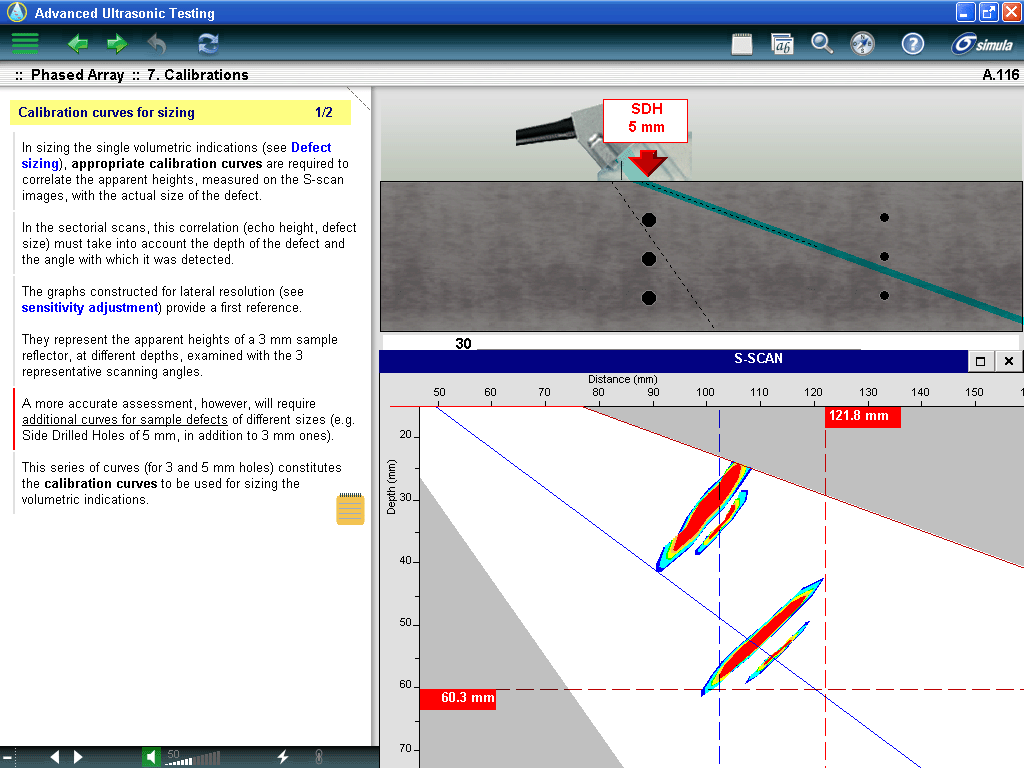Viewport: 1024px width, 768px height.
Task: Click the refresh page icon in toolbar
Action: (x=208, y=44)
